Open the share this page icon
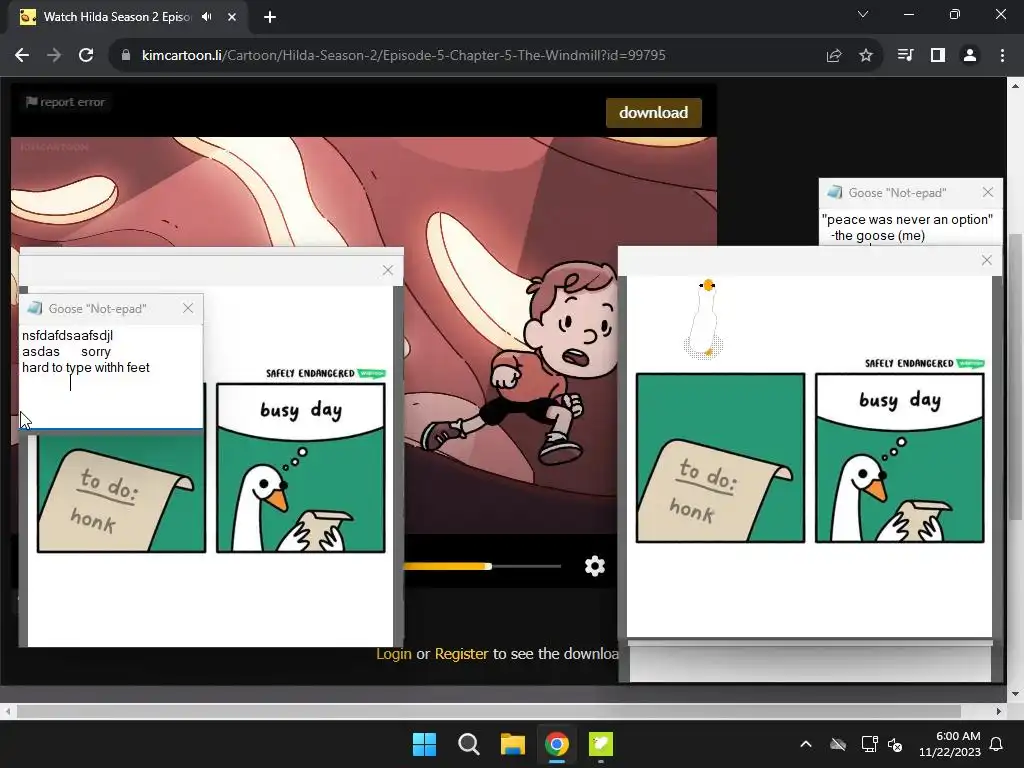 (x=834, y=56)
